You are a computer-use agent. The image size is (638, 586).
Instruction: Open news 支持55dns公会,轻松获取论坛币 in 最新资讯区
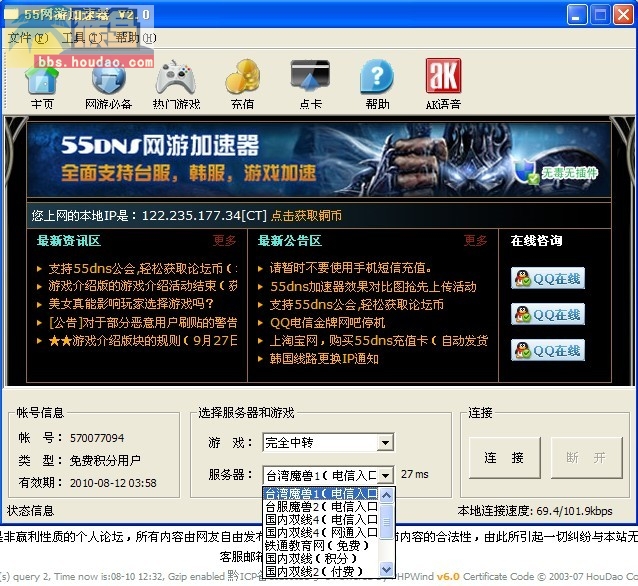coord(143,269)
